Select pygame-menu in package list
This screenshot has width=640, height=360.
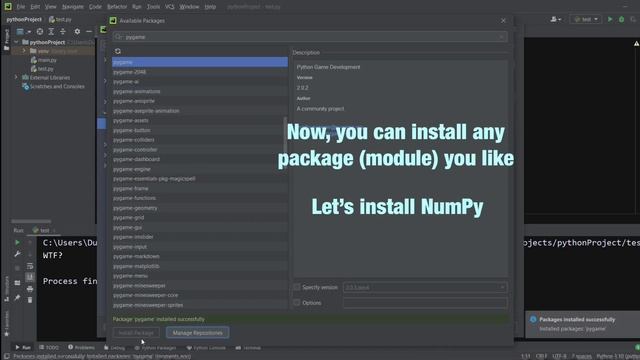point(200,276)
